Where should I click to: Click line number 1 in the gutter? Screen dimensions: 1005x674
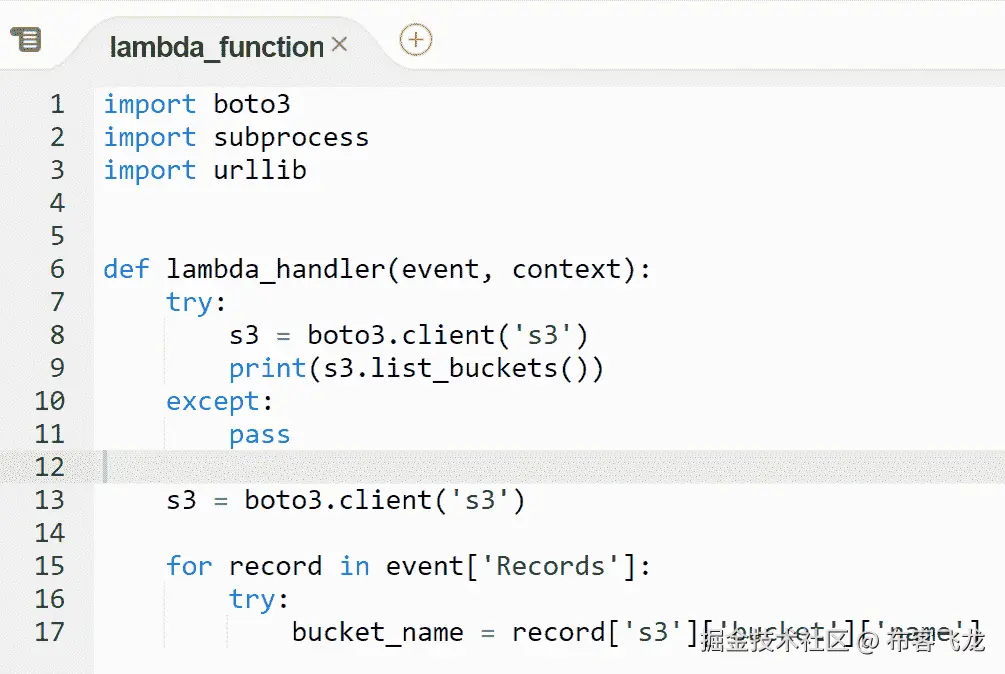pyautogui.click(x=56, y=105)
